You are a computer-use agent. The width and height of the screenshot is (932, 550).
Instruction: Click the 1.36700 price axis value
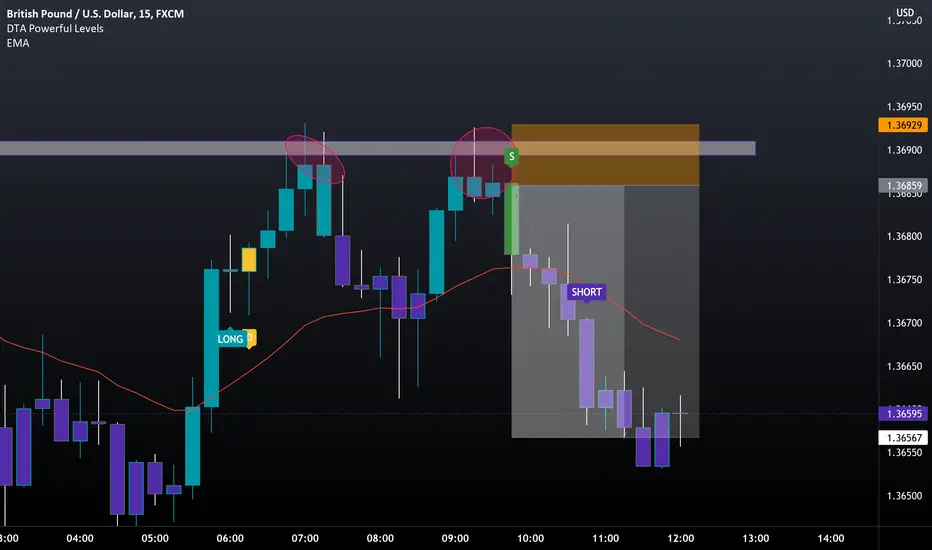click(x=904, y=323)
